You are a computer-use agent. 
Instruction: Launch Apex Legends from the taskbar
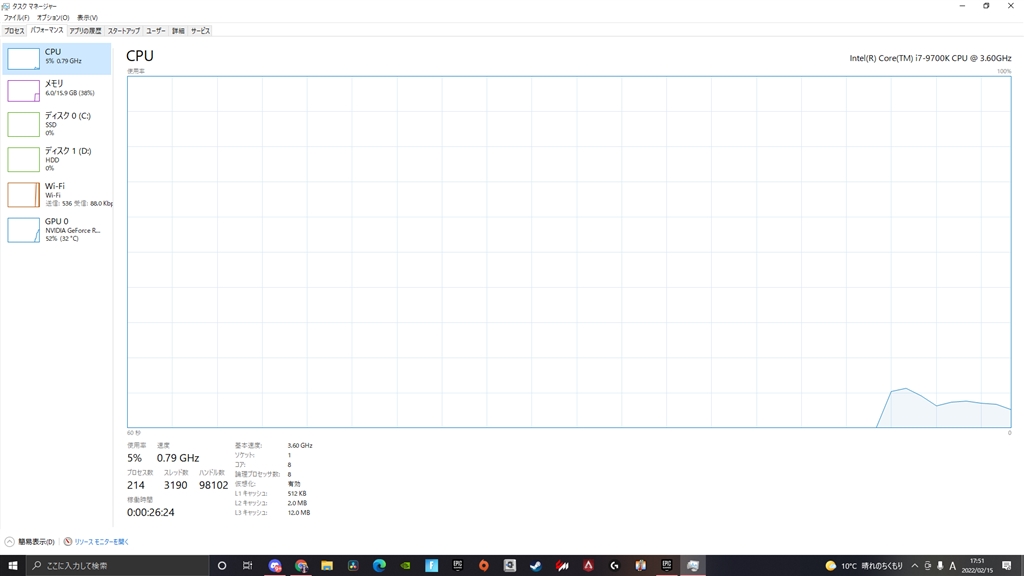pos(588,566)
